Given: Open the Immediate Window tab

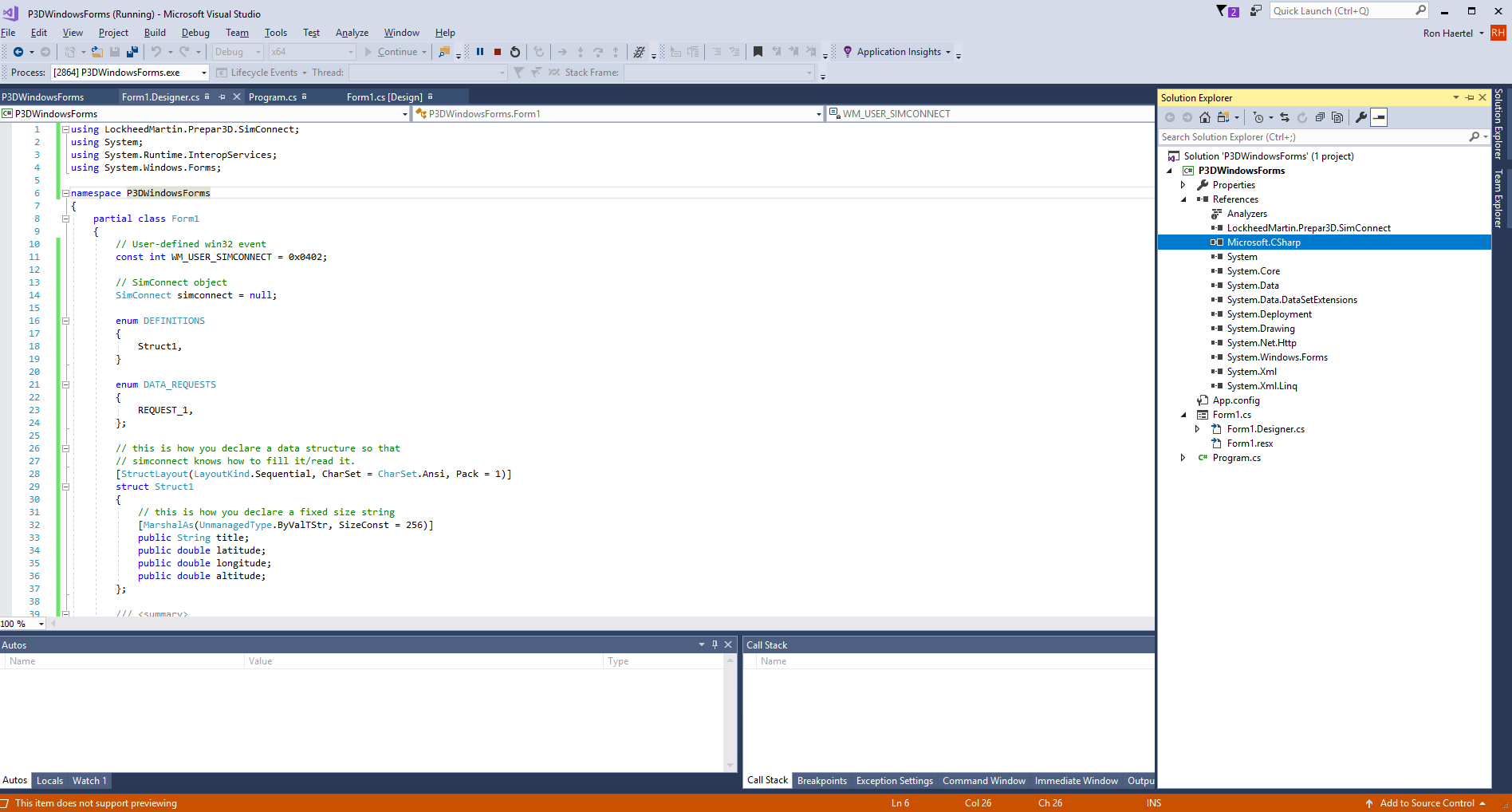Looking at the screenshot, I should point(1077,781).
